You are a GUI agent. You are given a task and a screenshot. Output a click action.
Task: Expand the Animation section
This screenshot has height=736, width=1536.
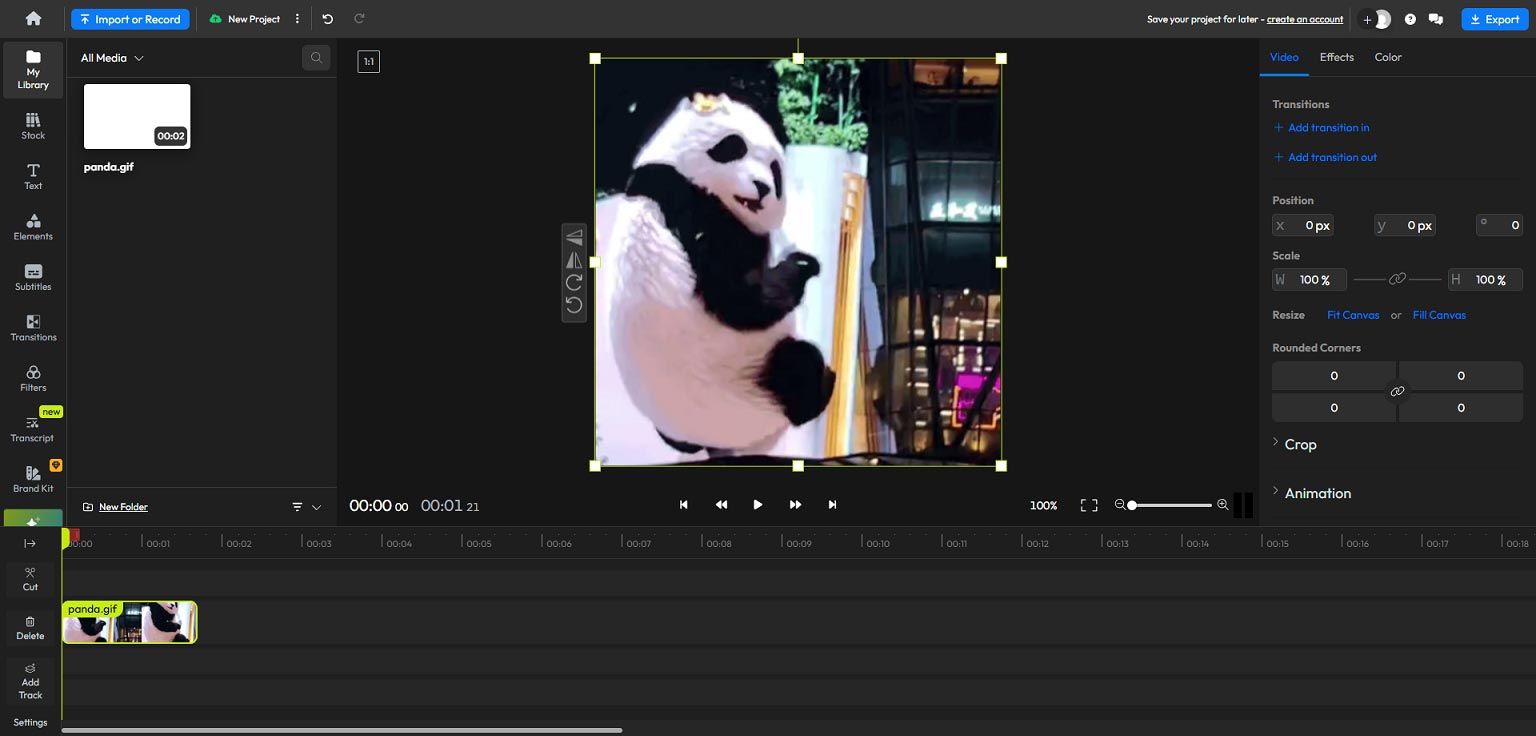click(x=1317, y=493)
